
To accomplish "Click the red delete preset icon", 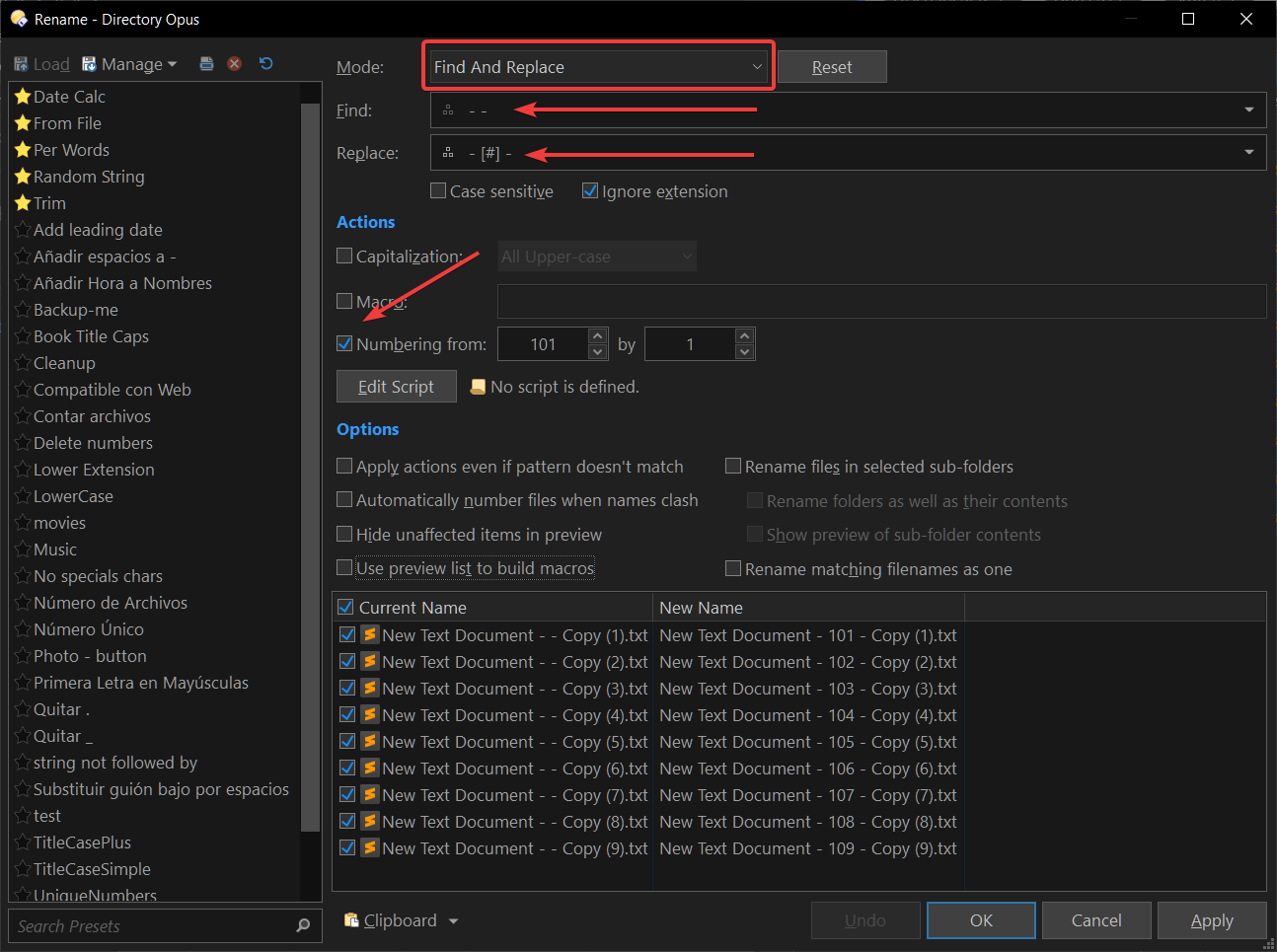I will [x=235, y=64].
